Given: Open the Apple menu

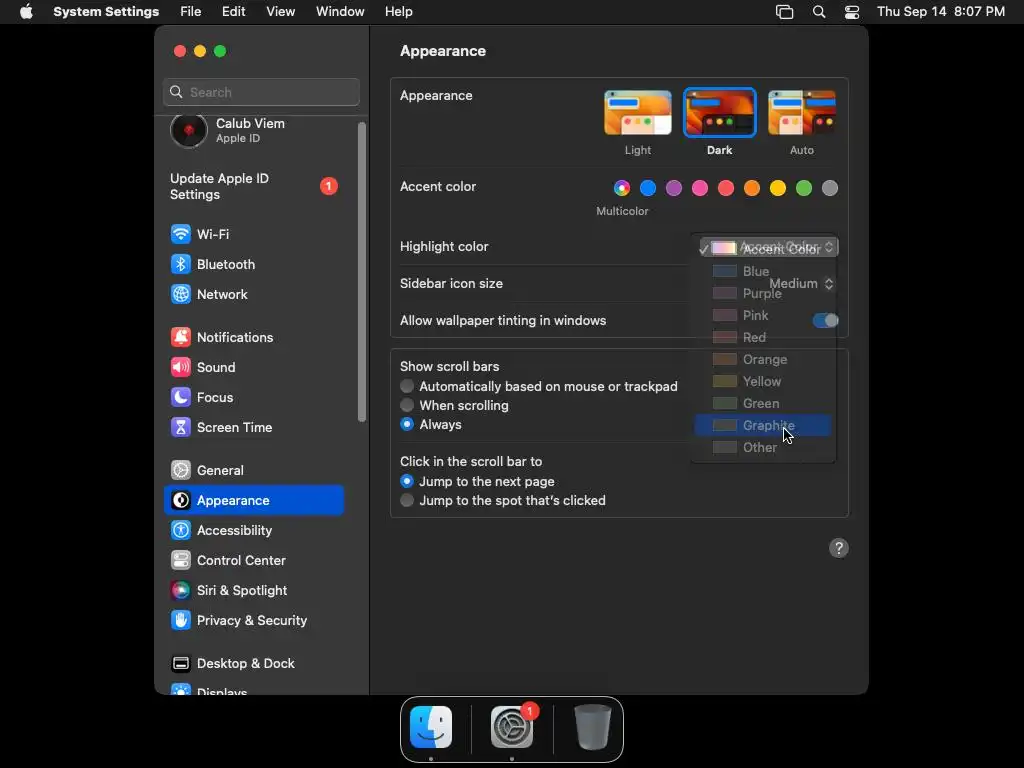Looking at the screenshot, I should [x=26, y=12].
